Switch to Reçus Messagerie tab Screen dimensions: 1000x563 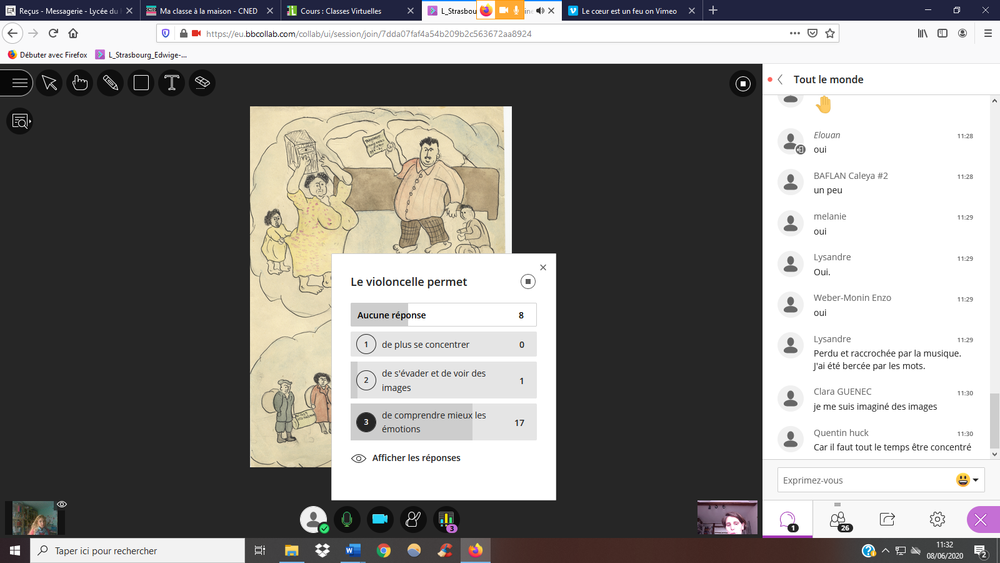[70, 11]
